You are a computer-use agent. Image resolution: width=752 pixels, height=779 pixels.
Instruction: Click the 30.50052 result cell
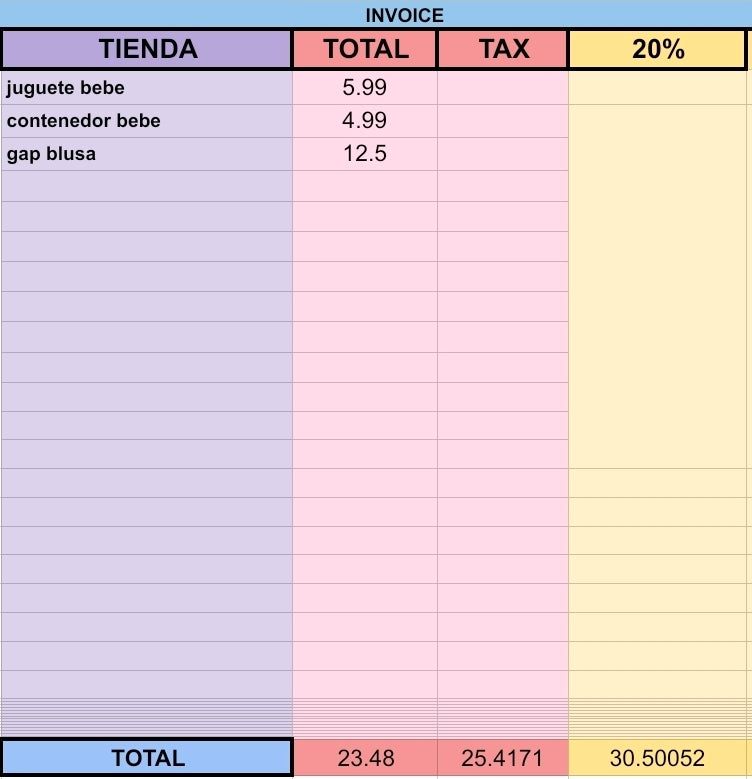click(658, 758)
